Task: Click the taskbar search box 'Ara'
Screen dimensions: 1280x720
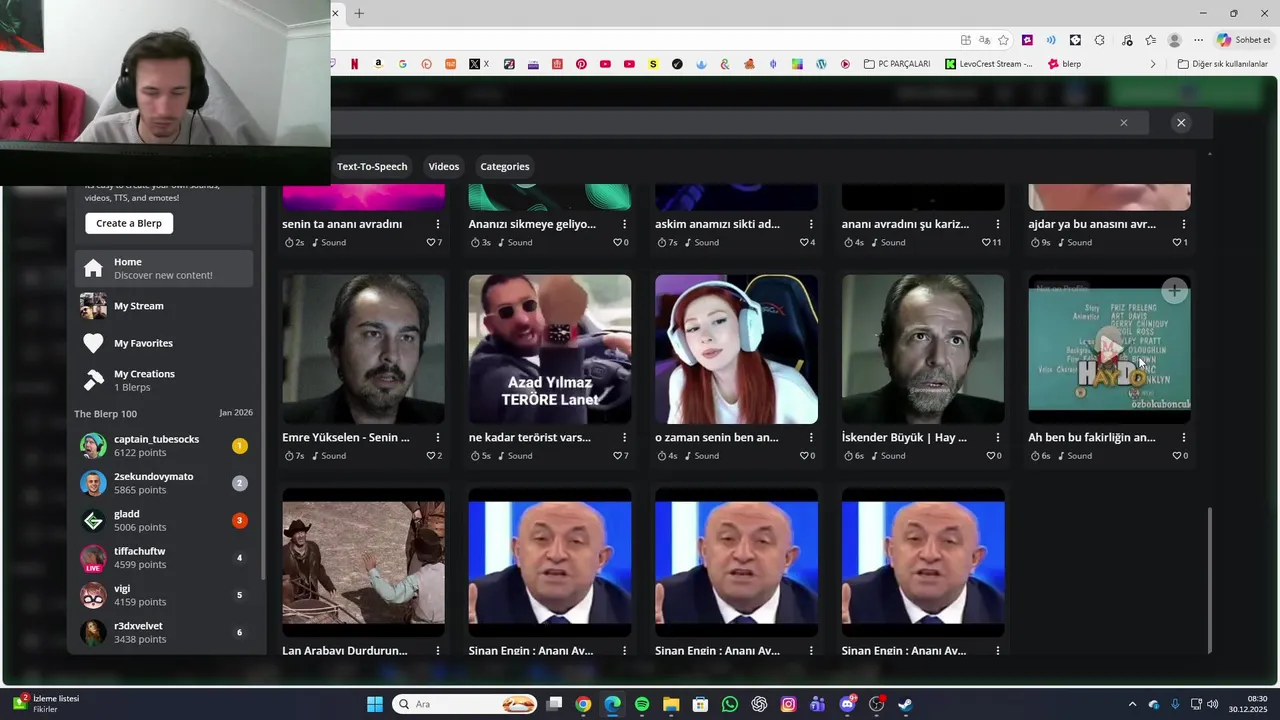Action: (466, 704)
